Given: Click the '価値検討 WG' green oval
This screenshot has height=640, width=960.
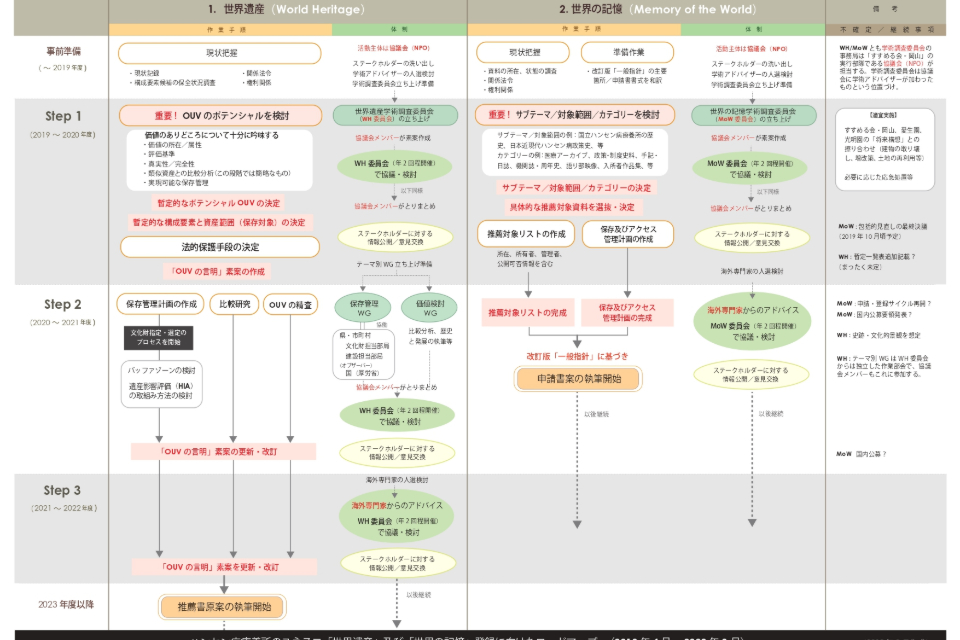Looking at the screenshot, I should point(430,308).
